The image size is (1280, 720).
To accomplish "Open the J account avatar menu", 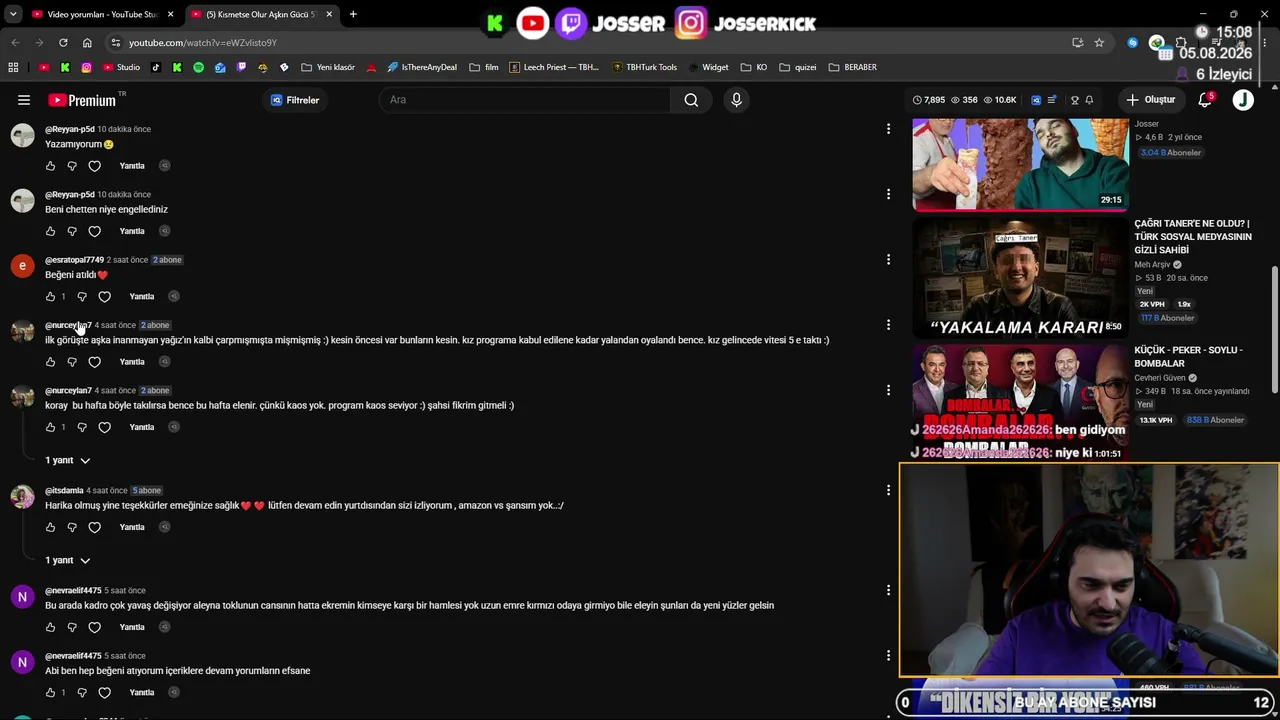I will pos(1243,100).
